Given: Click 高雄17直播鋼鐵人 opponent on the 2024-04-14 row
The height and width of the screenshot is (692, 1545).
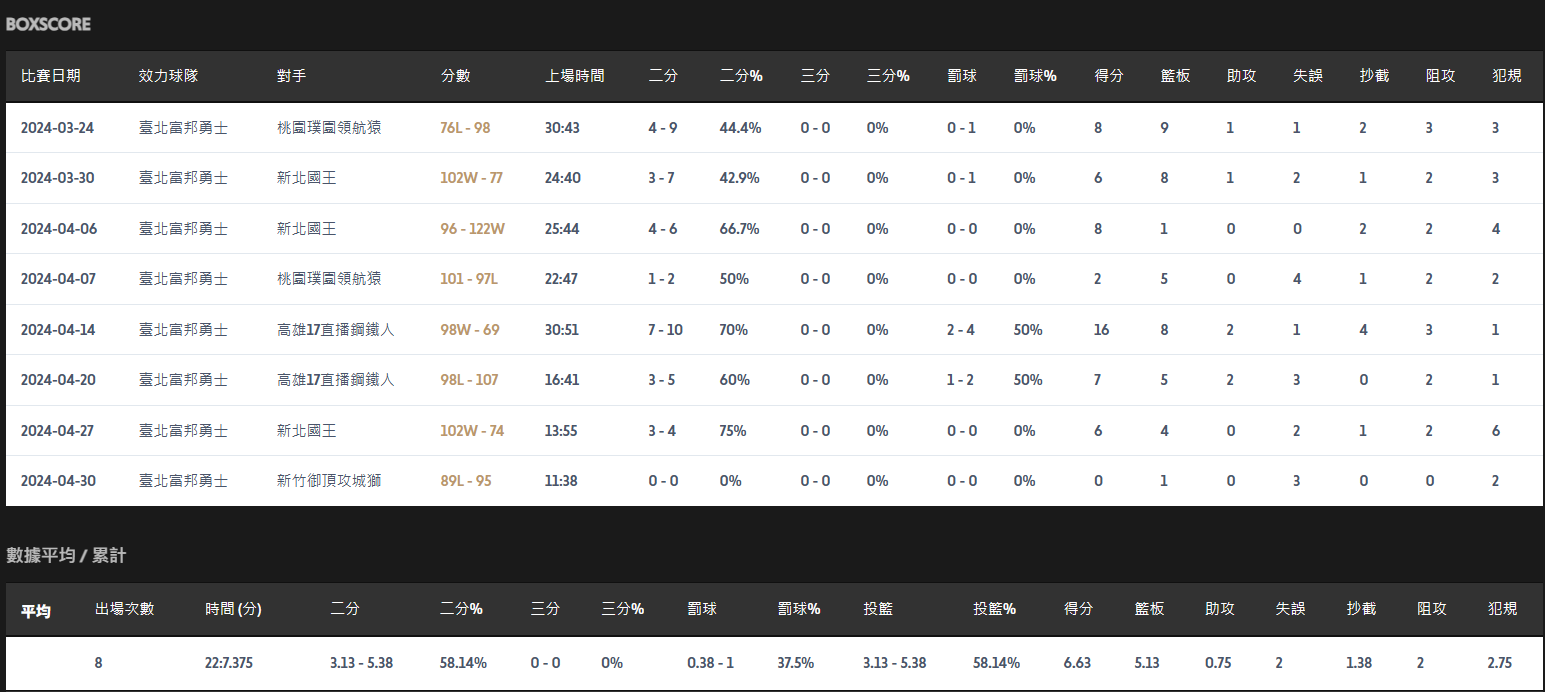Looking at the screenshot, I should pos(335,330).
